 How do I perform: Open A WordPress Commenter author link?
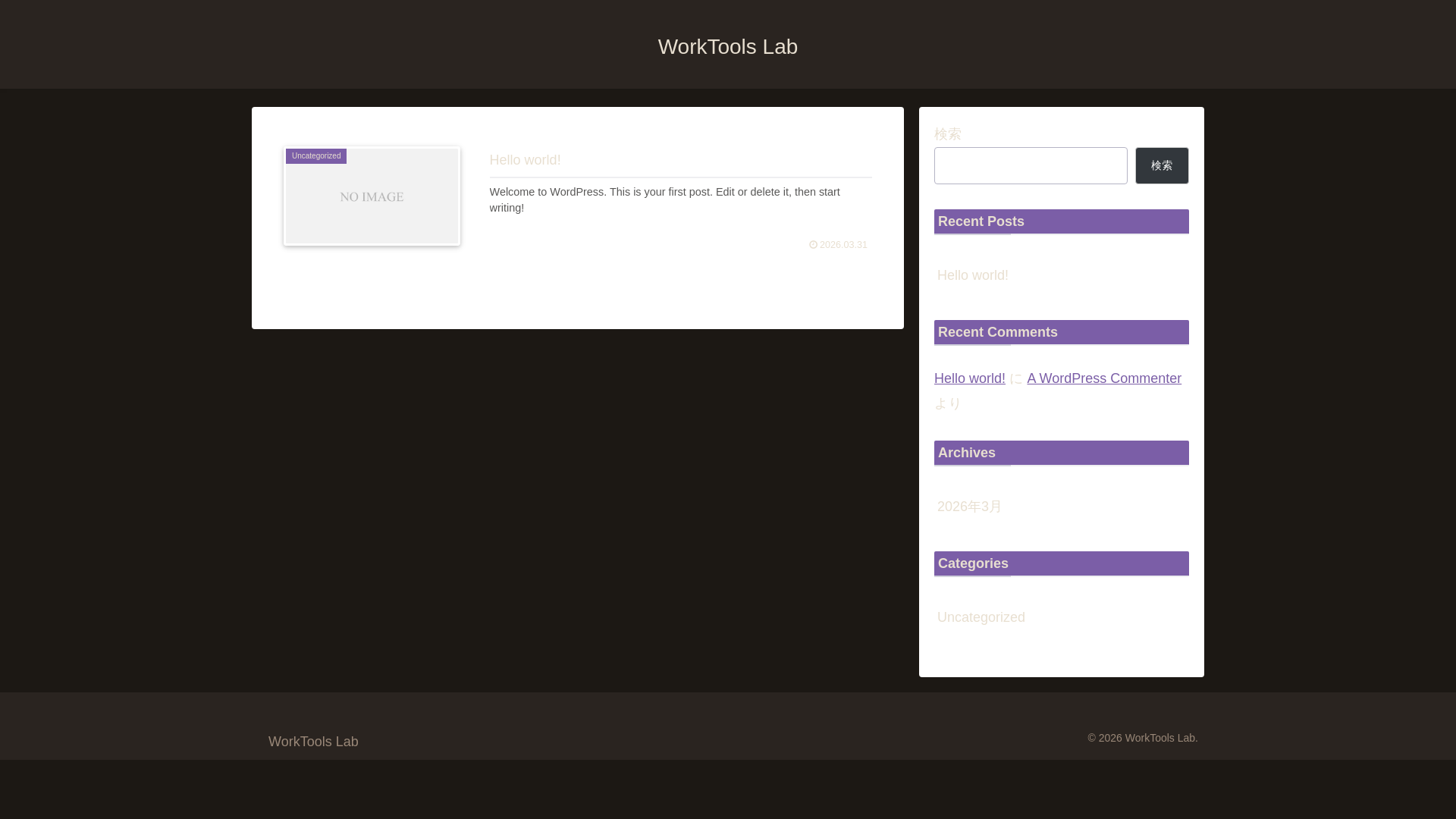(x=1104, y=378)
